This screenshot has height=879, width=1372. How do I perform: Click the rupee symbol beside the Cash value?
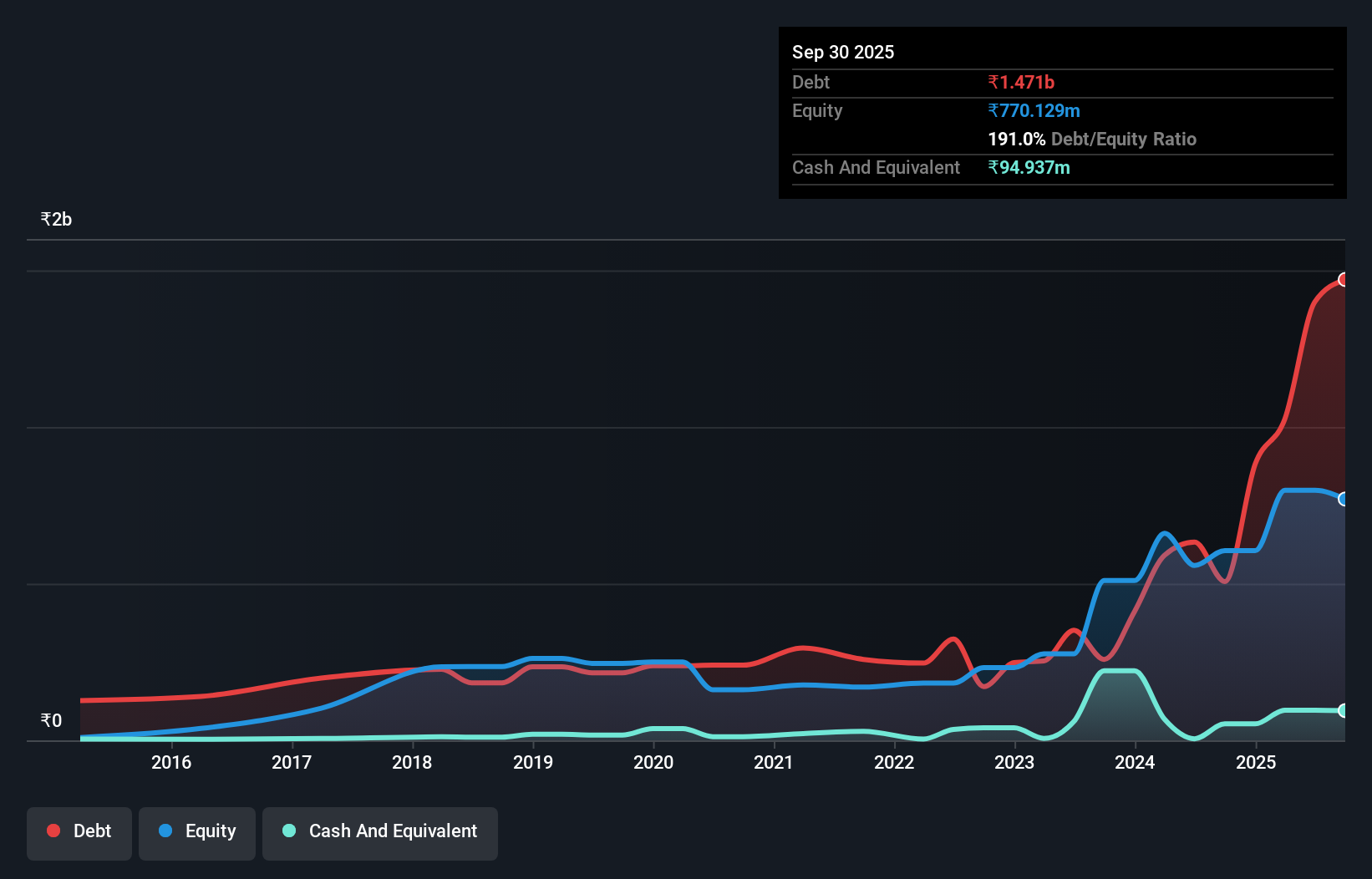(993, 167)
